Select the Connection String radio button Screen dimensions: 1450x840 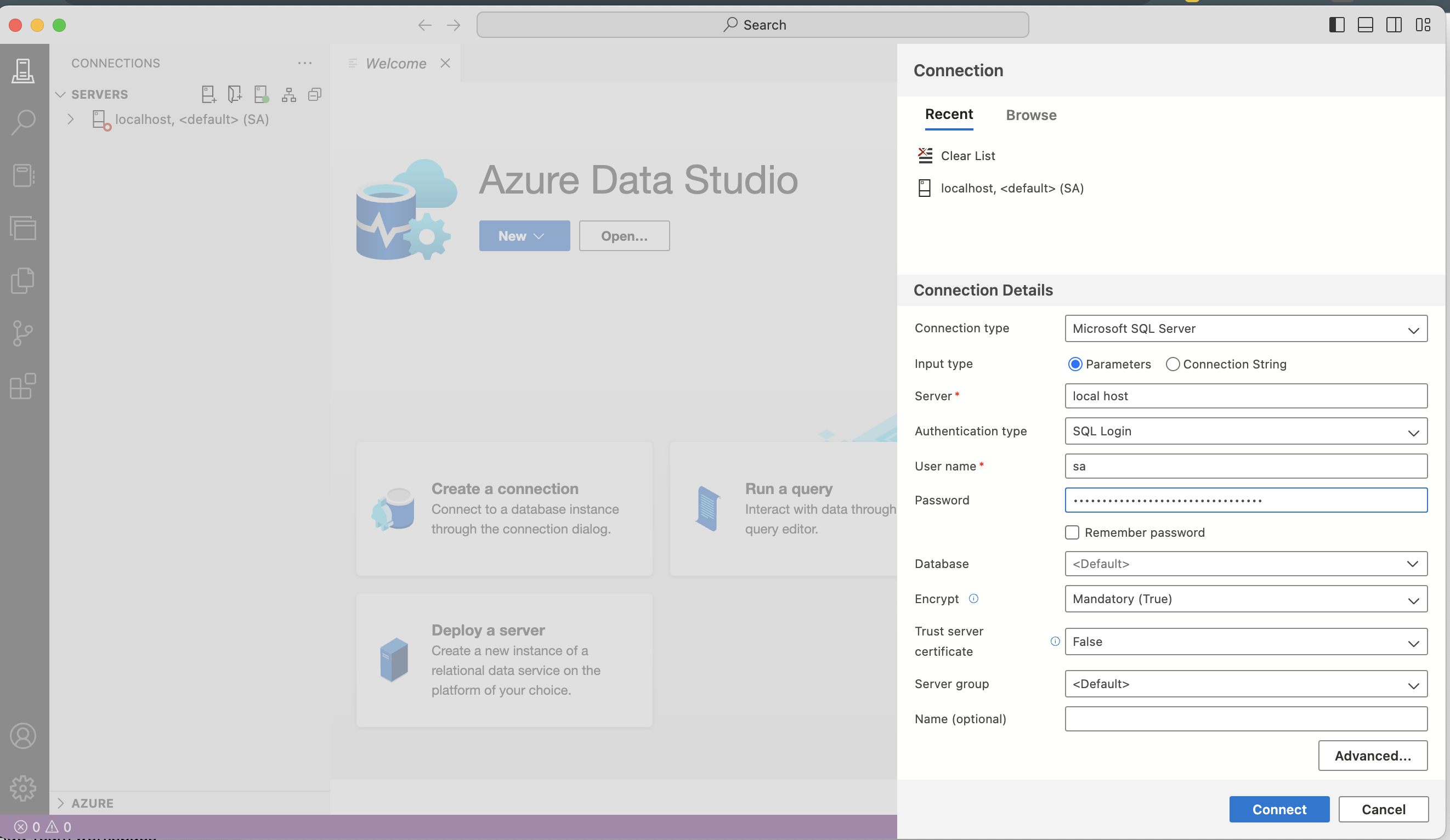tap(1173, 364)
